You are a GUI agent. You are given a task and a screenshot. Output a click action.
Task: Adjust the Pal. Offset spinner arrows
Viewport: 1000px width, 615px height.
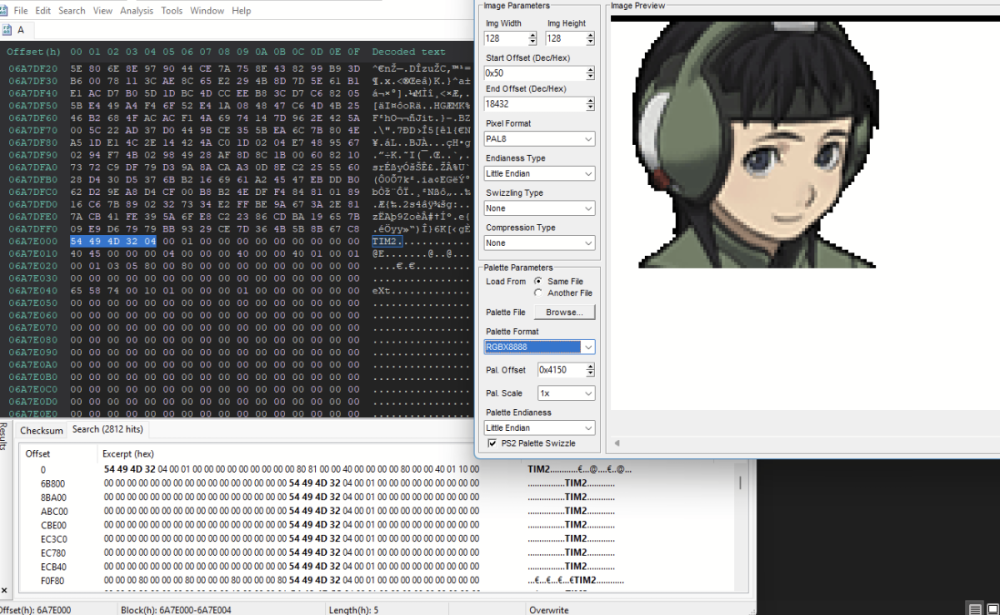tap(590, 370)
